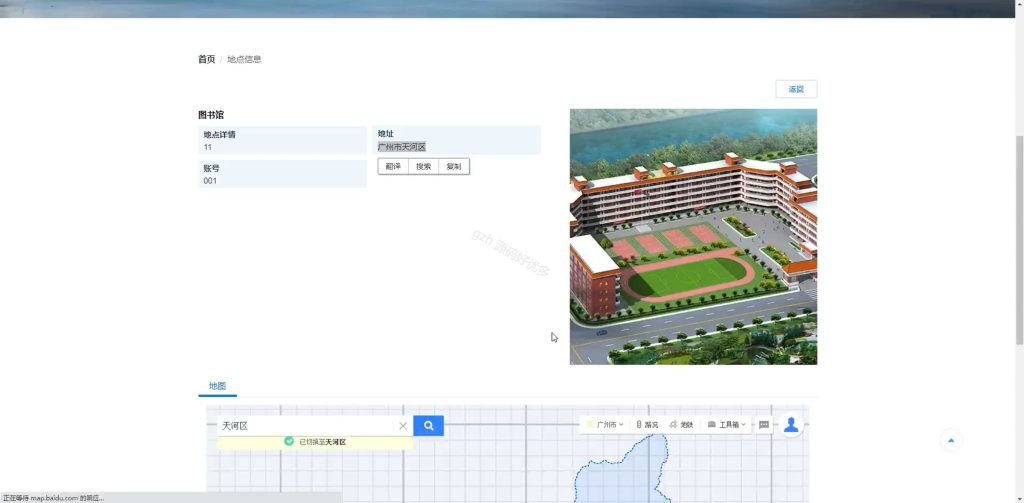Expand the 工具箱 toolbox dropdown
Viewport: 1024px width, 503px height.
coord(727,425)
